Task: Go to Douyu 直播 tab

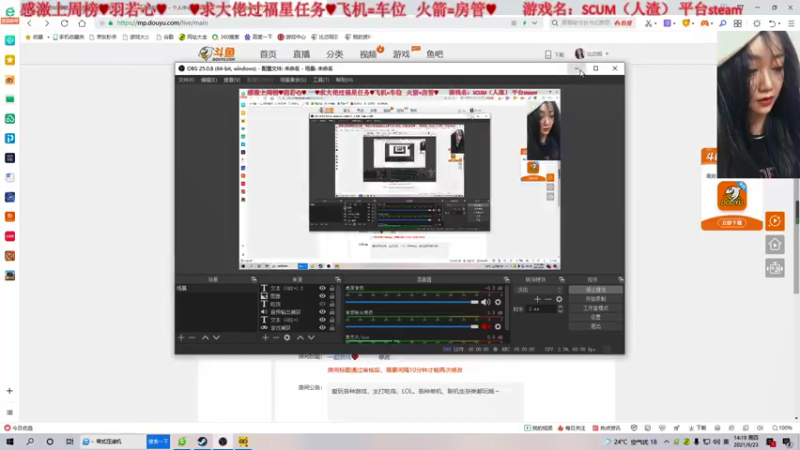Action: click(x=302, y=54)
